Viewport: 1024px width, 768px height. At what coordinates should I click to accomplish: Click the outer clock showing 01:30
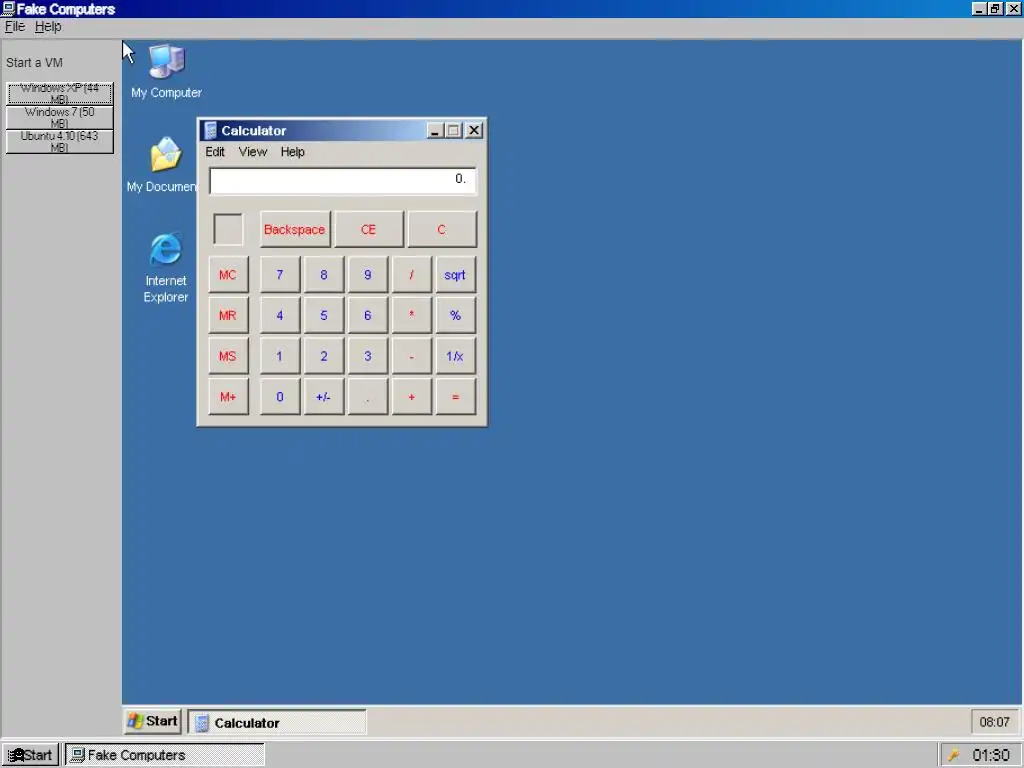click(991, 755)
